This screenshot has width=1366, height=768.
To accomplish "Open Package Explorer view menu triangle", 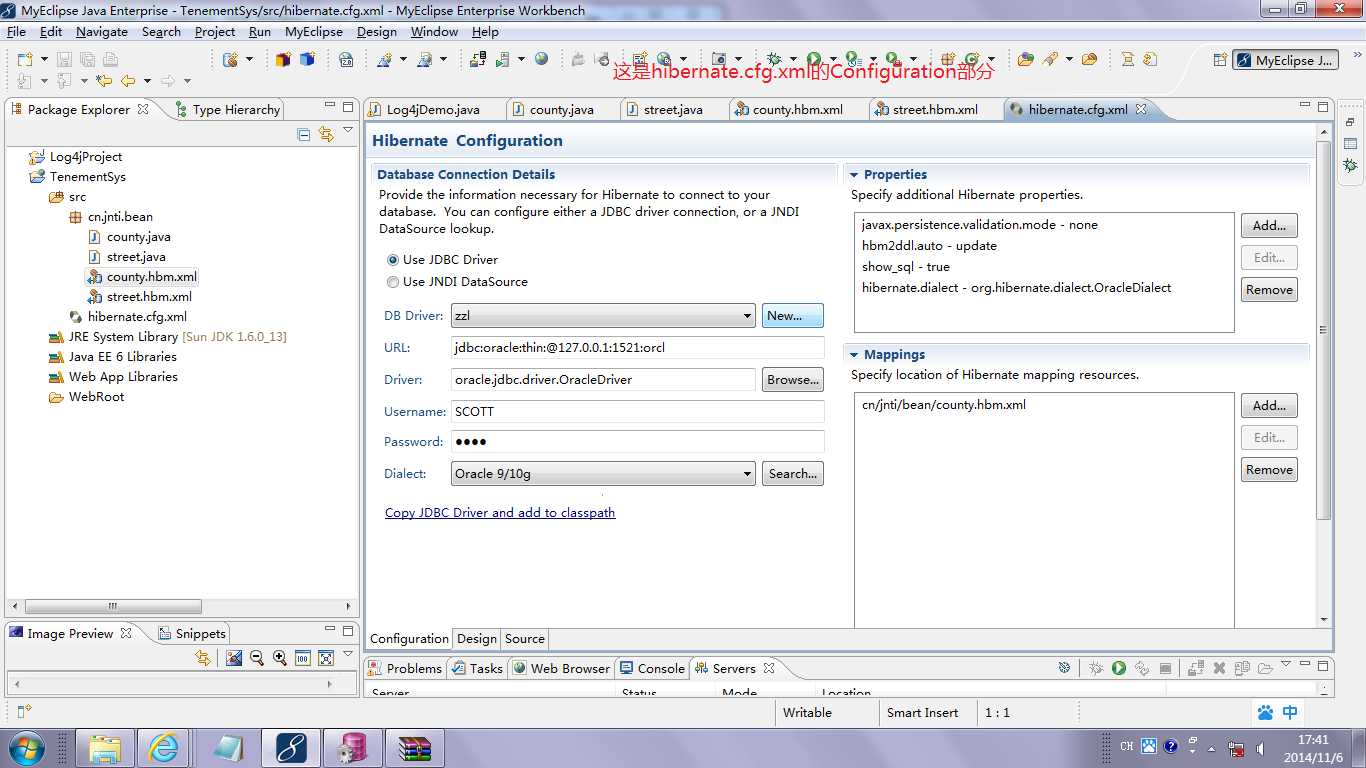I will (x=348, y=131).
